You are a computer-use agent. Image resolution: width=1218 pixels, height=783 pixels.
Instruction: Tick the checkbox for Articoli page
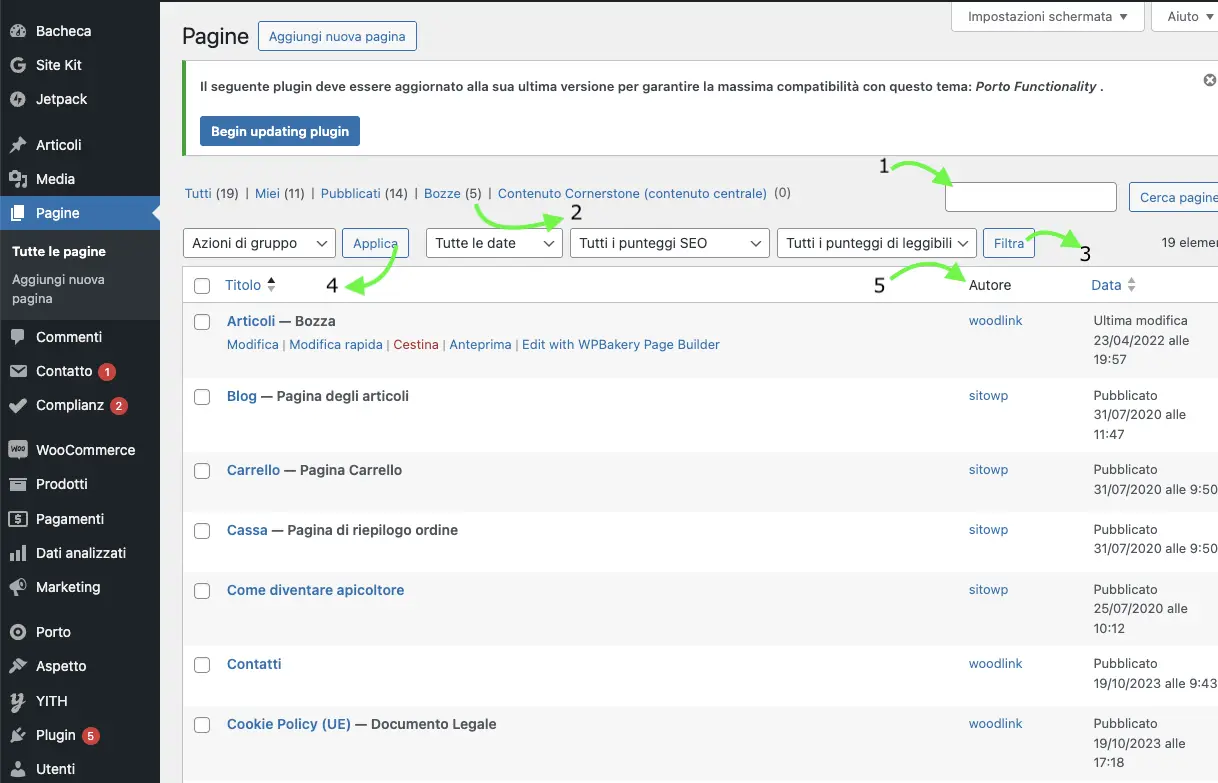202,322
